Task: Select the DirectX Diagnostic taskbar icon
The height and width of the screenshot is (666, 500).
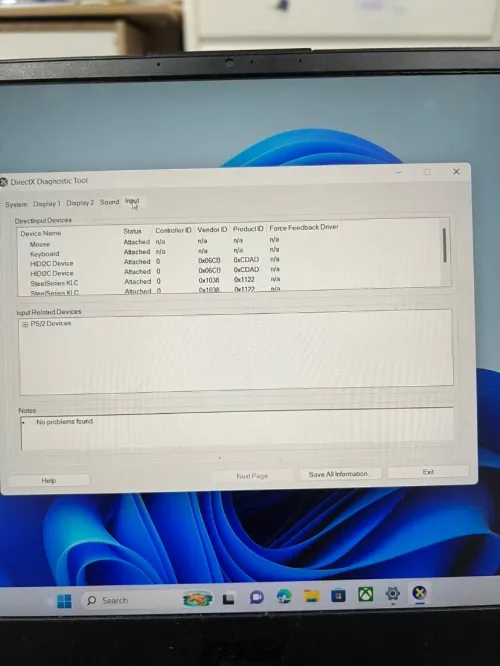Action: [419, 593]
